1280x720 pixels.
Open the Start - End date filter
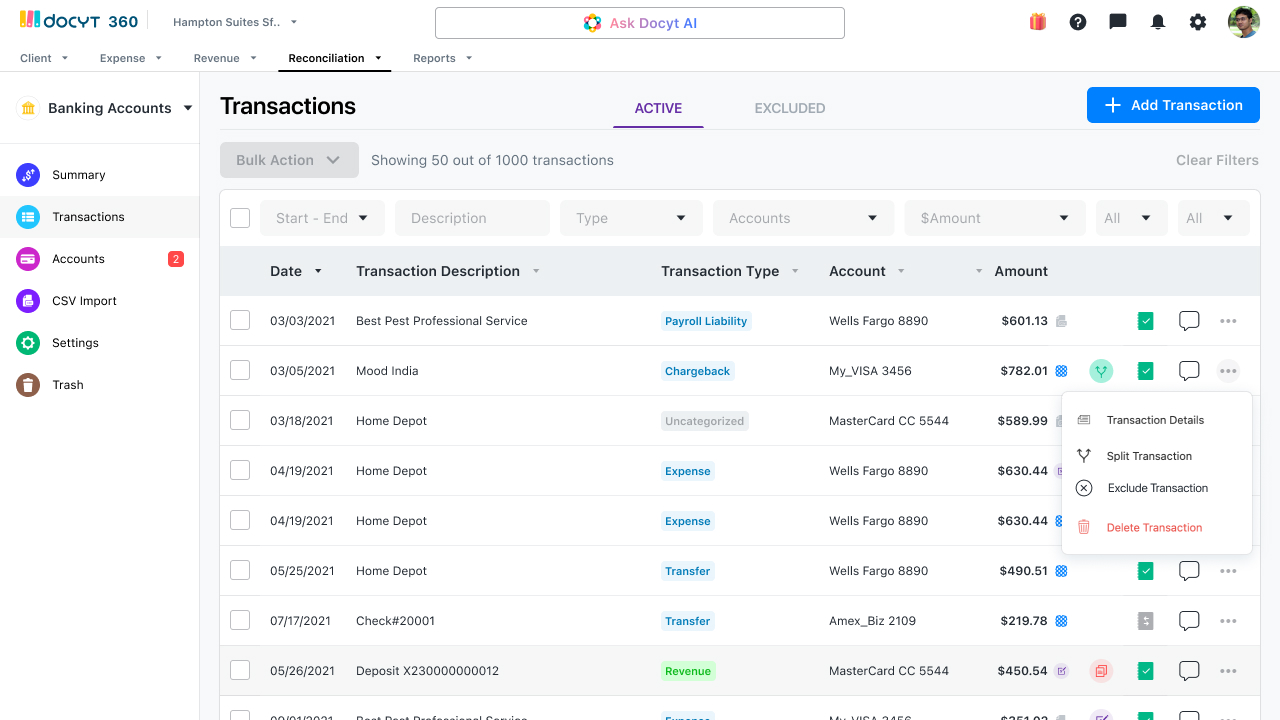click(322, 218)
